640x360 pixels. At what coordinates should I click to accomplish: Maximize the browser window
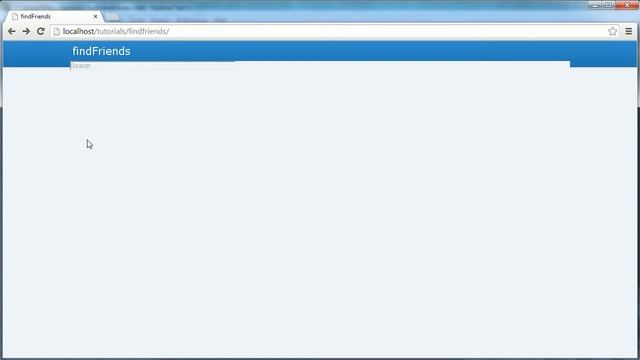point(608,5)
